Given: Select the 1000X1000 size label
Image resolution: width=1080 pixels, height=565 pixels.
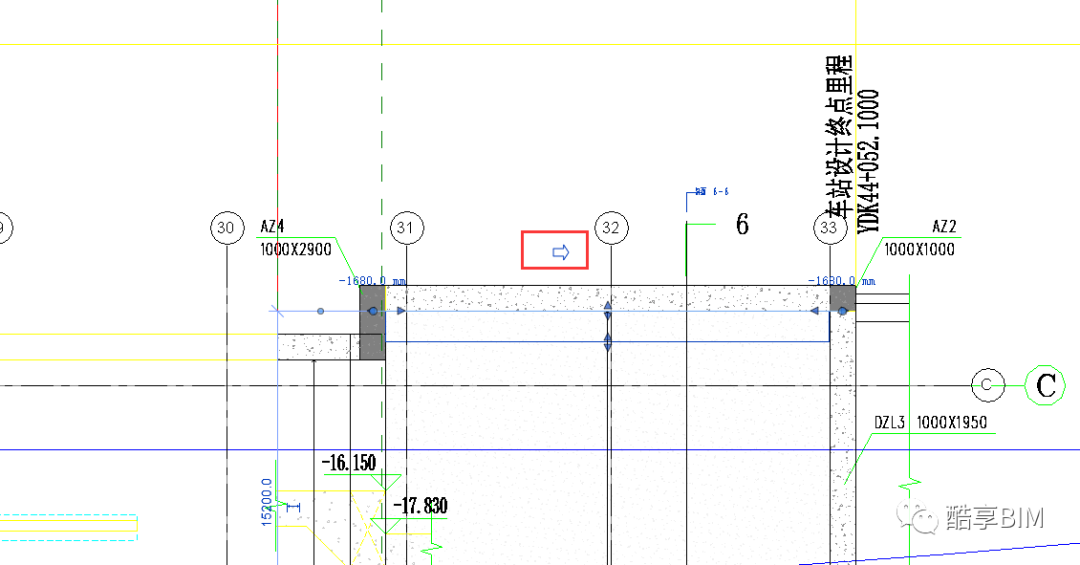Looking at the screenshot, I should pos(920,249).
